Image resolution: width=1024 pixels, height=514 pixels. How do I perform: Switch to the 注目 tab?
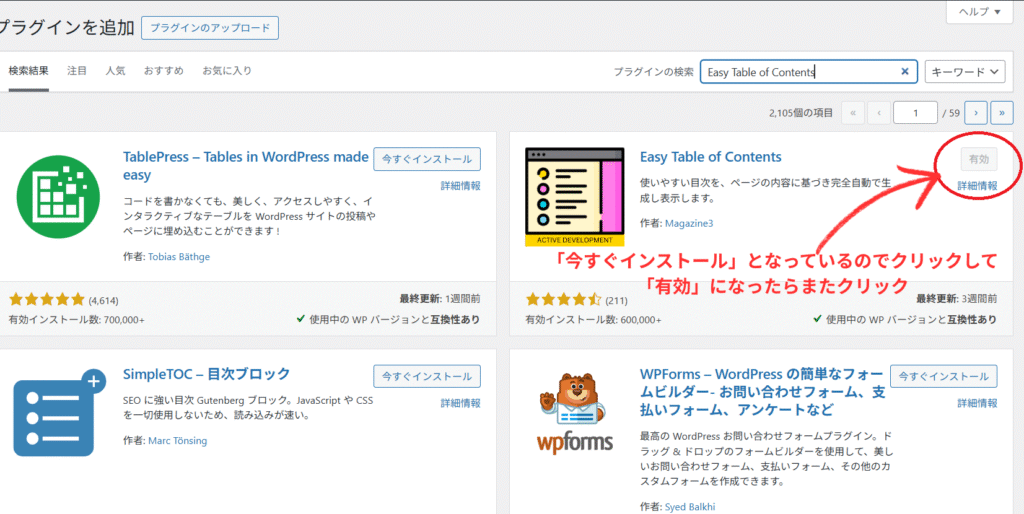[77, 71]
